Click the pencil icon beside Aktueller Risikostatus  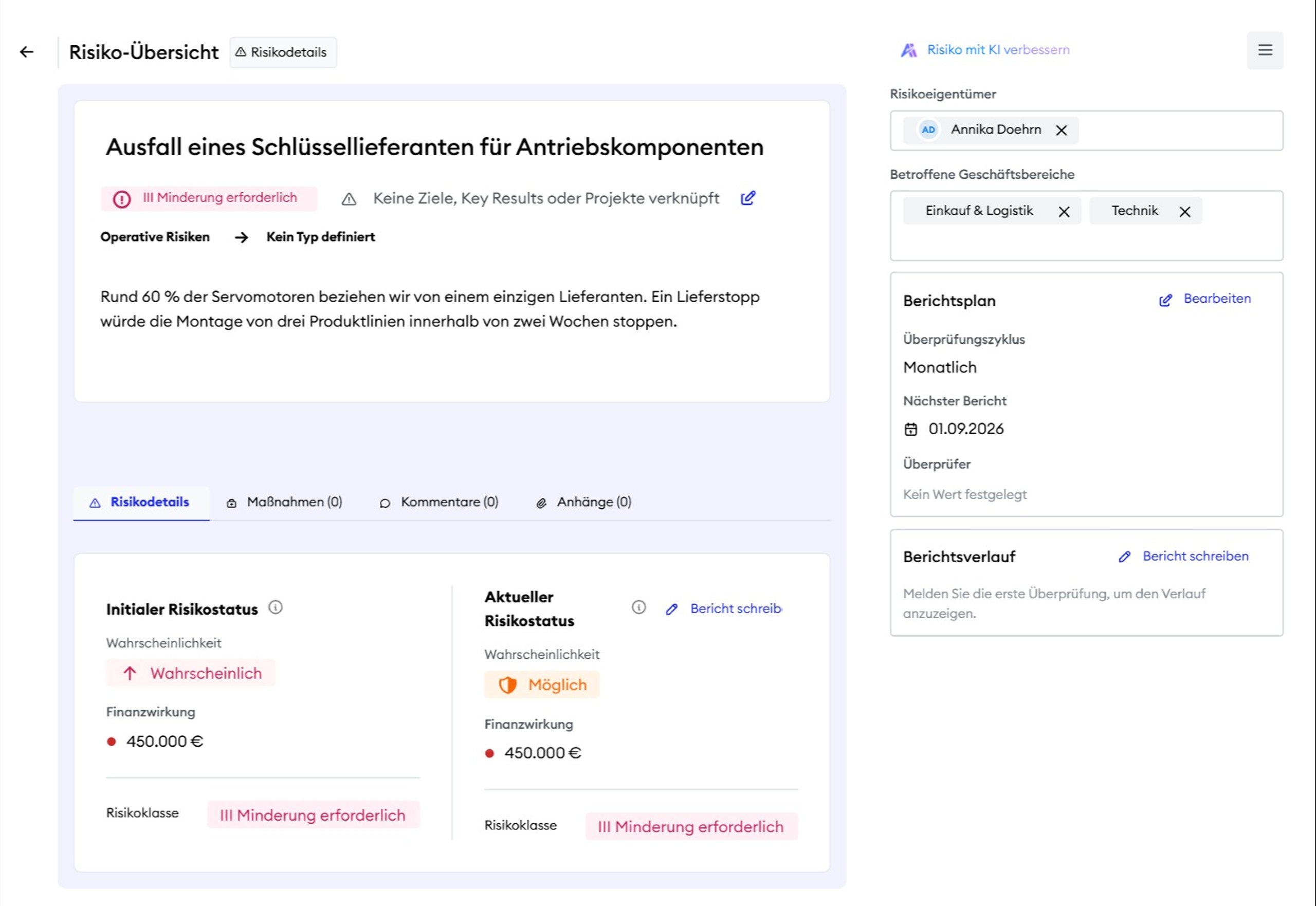point(672,609)
